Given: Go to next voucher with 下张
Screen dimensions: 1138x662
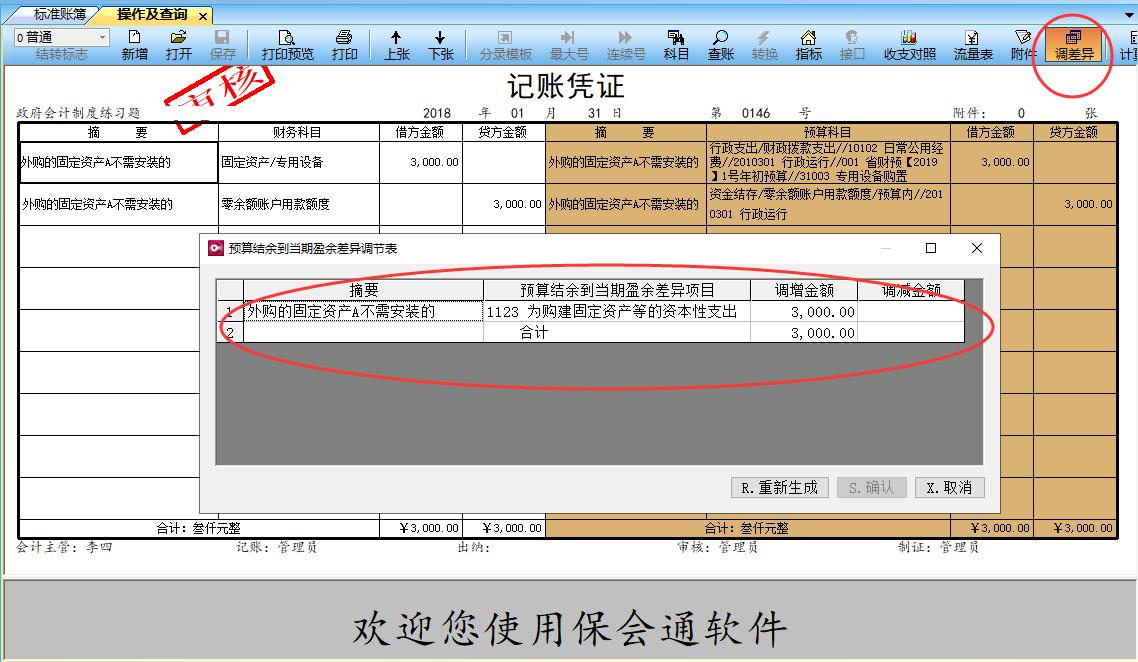Looking at the screenshot, I should coord(441,45).
